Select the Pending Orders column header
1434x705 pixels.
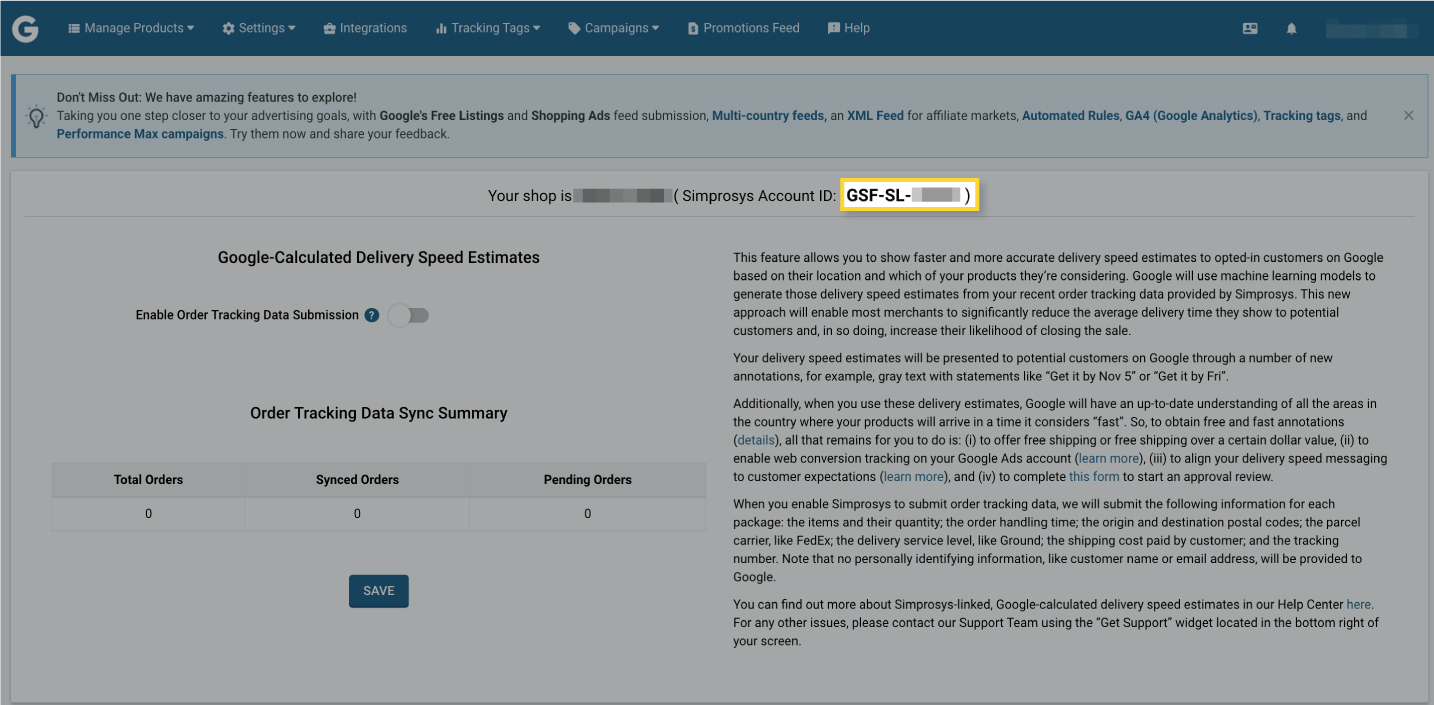coord(588,480)
